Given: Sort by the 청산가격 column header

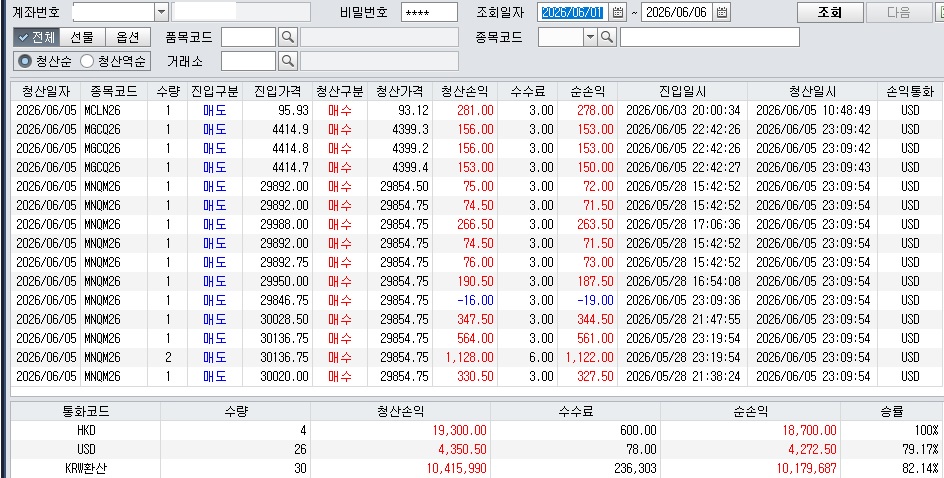Looking at the screenshot, I should click(x=400, y=92).
